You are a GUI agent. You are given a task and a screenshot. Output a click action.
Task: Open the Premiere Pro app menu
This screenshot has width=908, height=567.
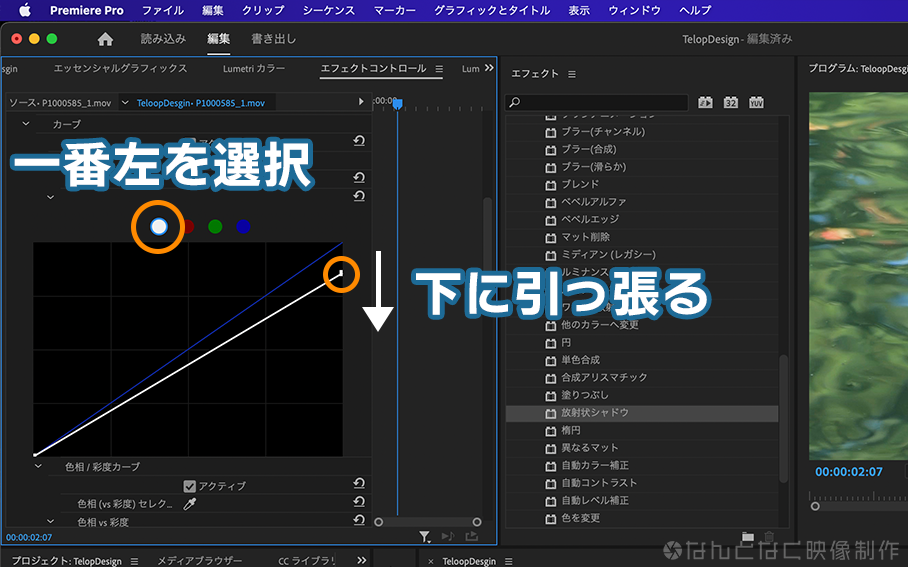coord(87,10)
